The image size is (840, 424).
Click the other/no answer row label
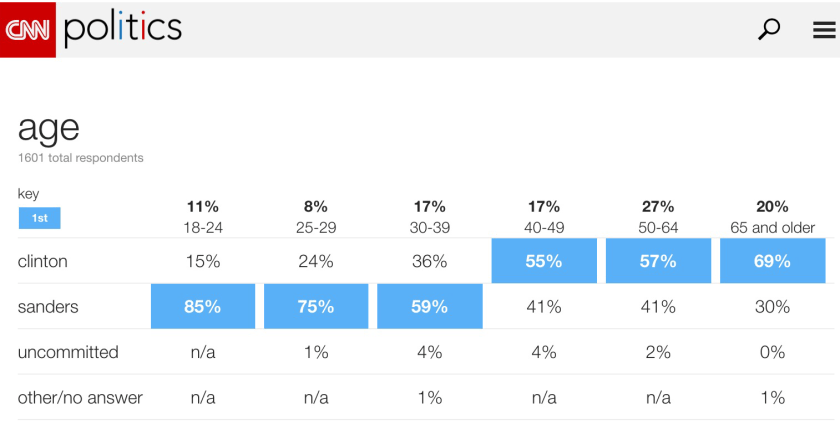tap(80, 397)
